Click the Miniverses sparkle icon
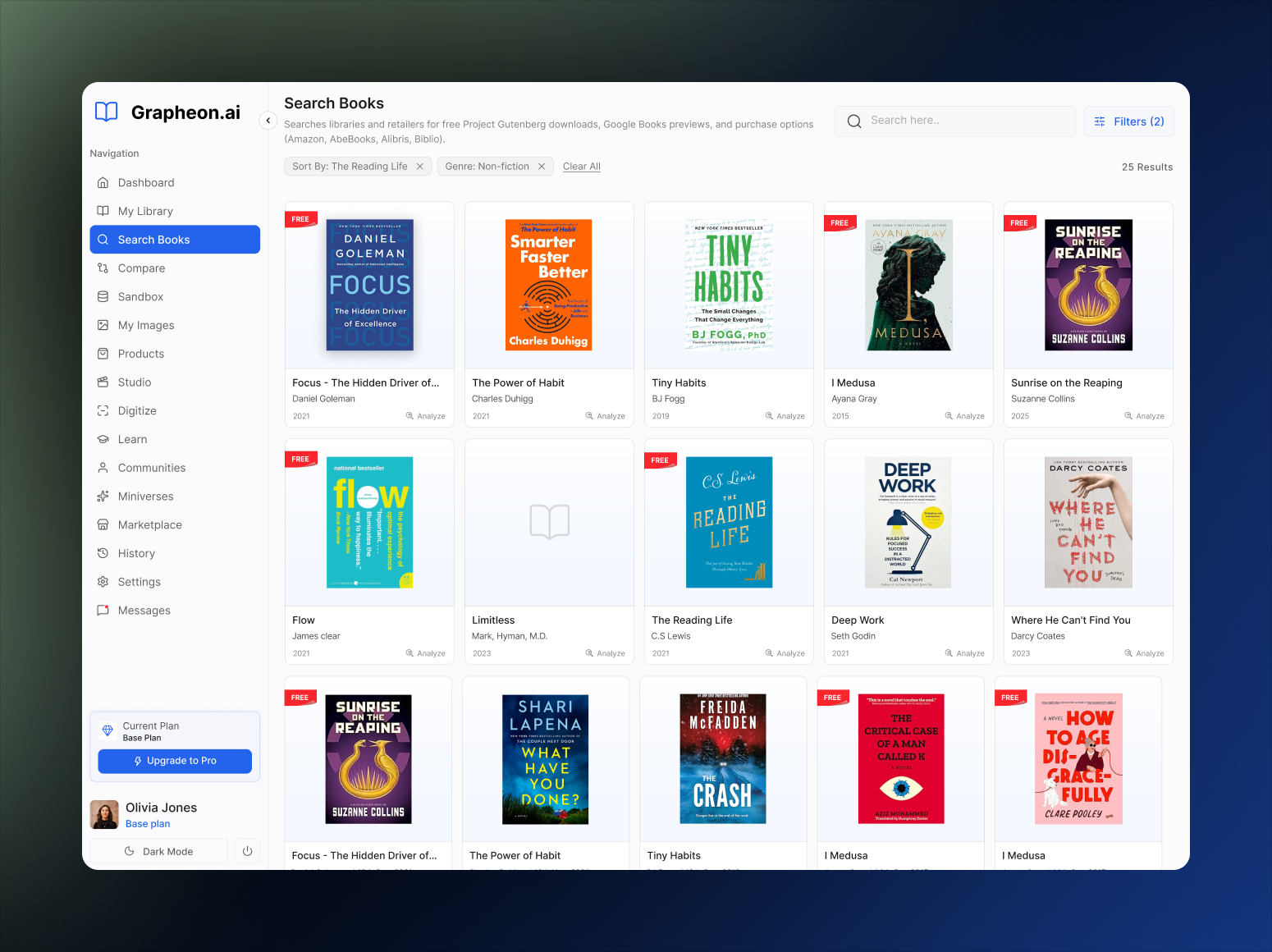The image size is (1272, 952). (x=103, y=497)
